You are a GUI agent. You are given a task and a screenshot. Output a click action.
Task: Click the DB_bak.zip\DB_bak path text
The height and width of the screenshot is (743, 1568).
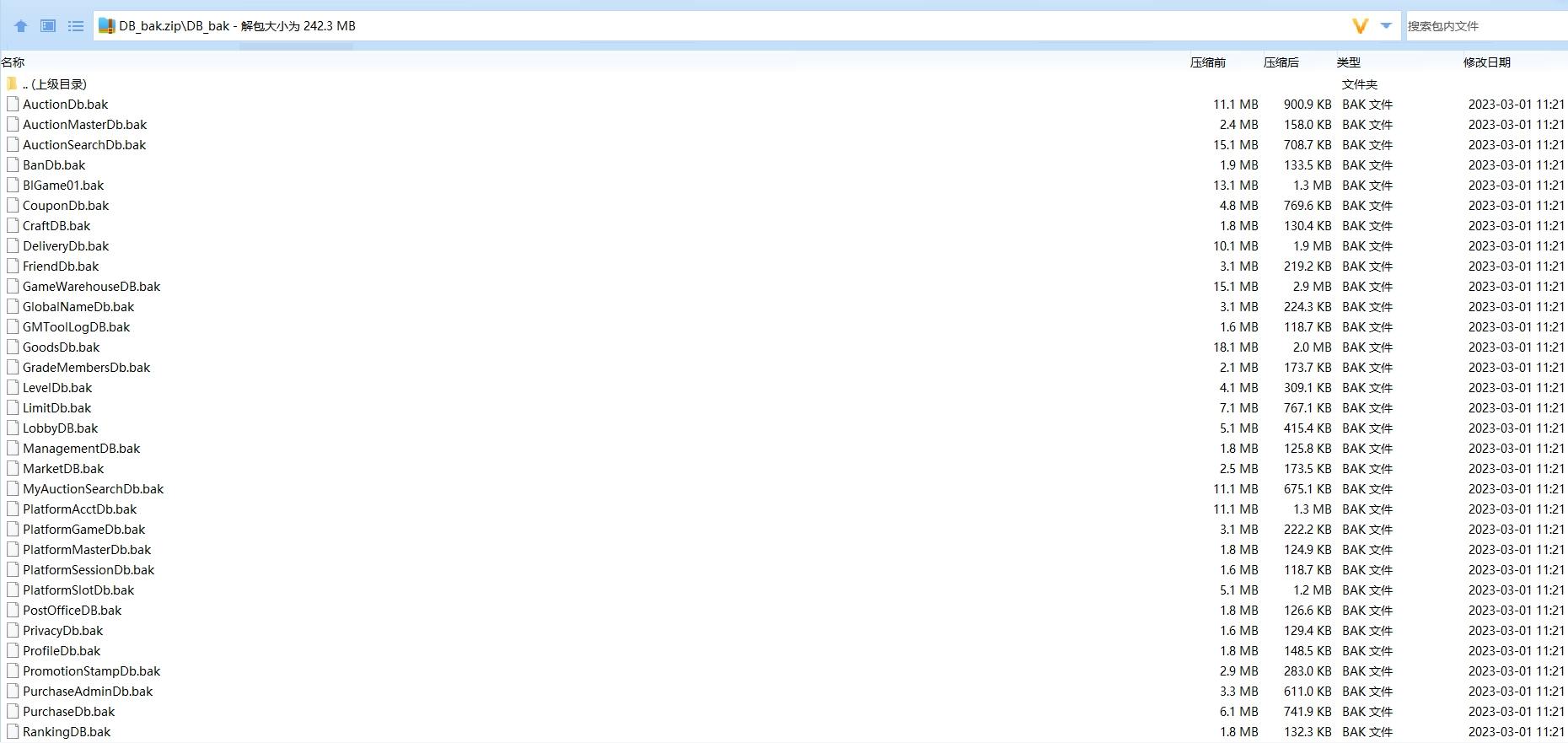tap(175, 26)
